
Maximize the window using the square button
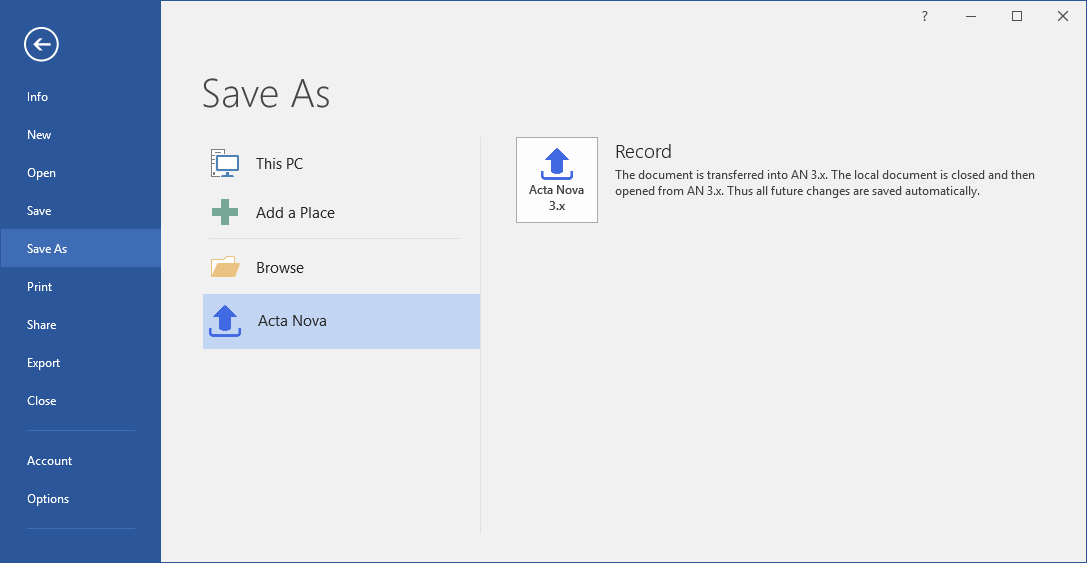pyautogui.click(x=1017, y=17)
